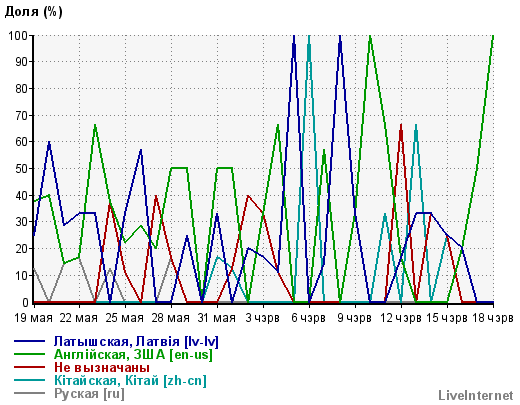Open the LiveInternet watermark link
This screenshot has height=405, width=520.
pos(476,395)
